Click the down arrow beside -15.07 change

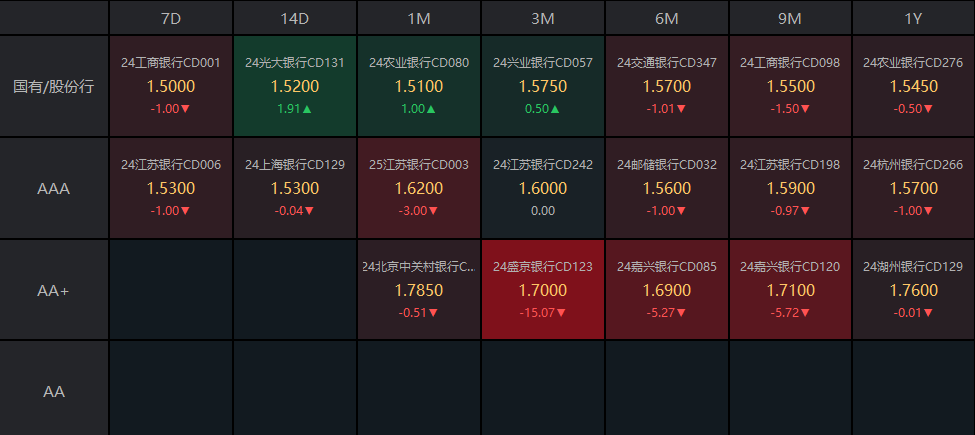click(561, 313)
